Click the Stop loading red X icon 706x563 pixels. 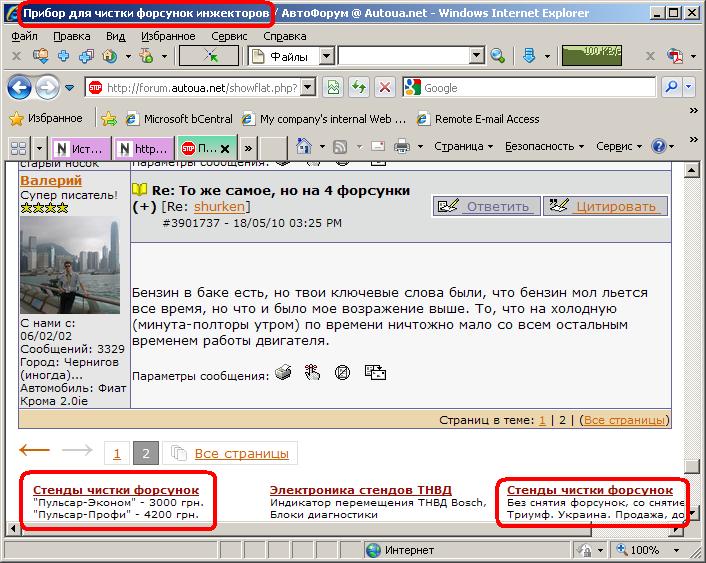(x=385, y=88)
